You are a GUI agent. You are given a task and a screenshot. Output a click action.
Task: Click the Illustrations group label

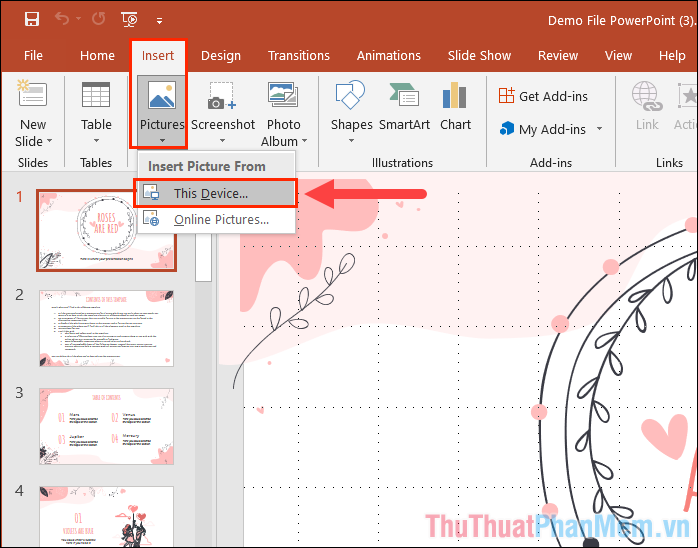tap(402, 163)
